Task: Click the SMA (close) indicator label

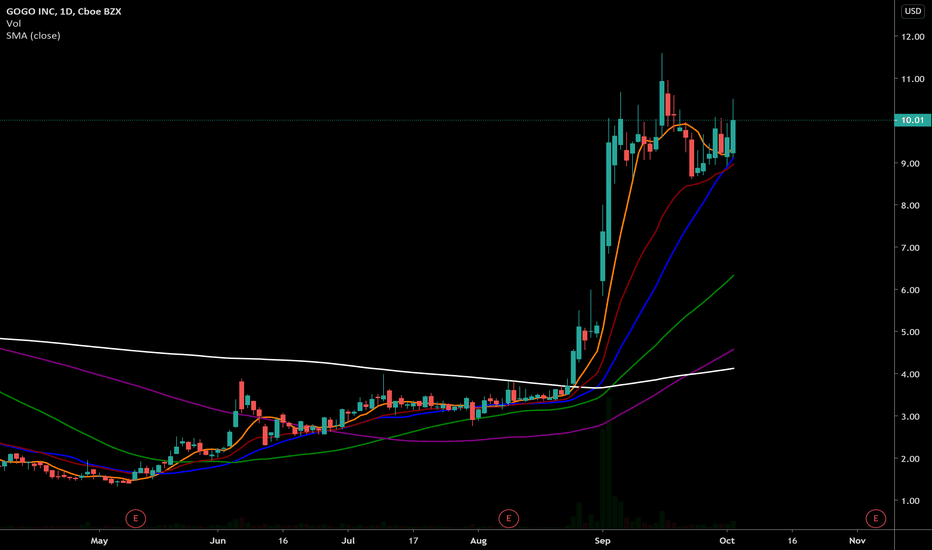Action: (33, 36)
